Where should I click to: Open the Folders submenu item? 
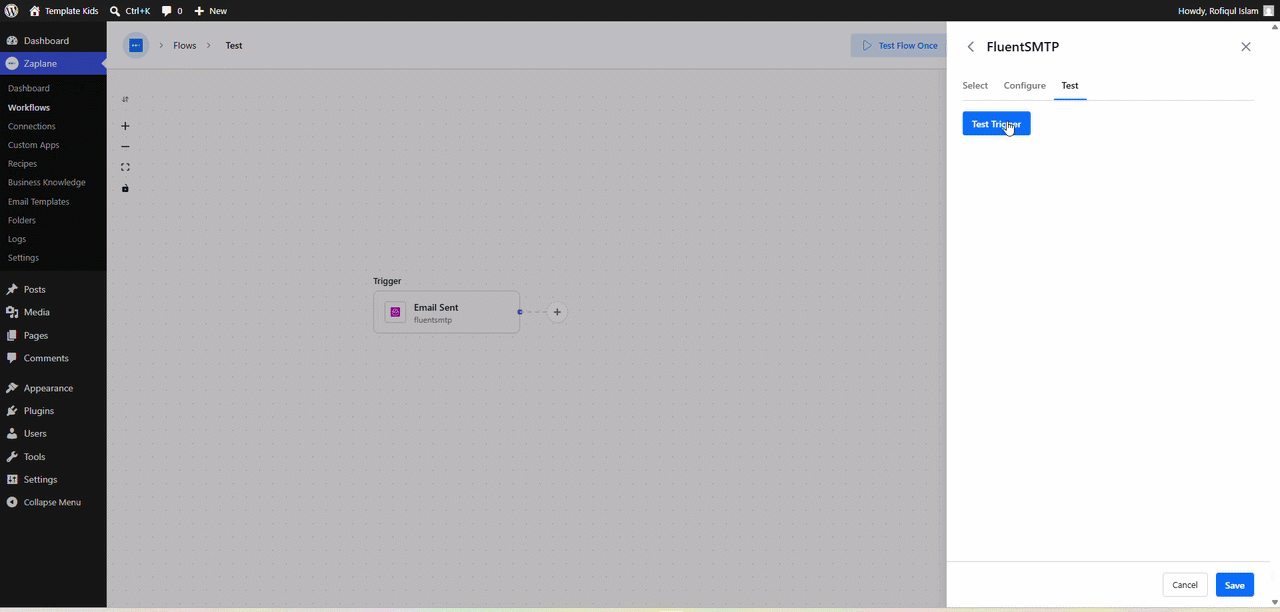(x=22, y=220)
